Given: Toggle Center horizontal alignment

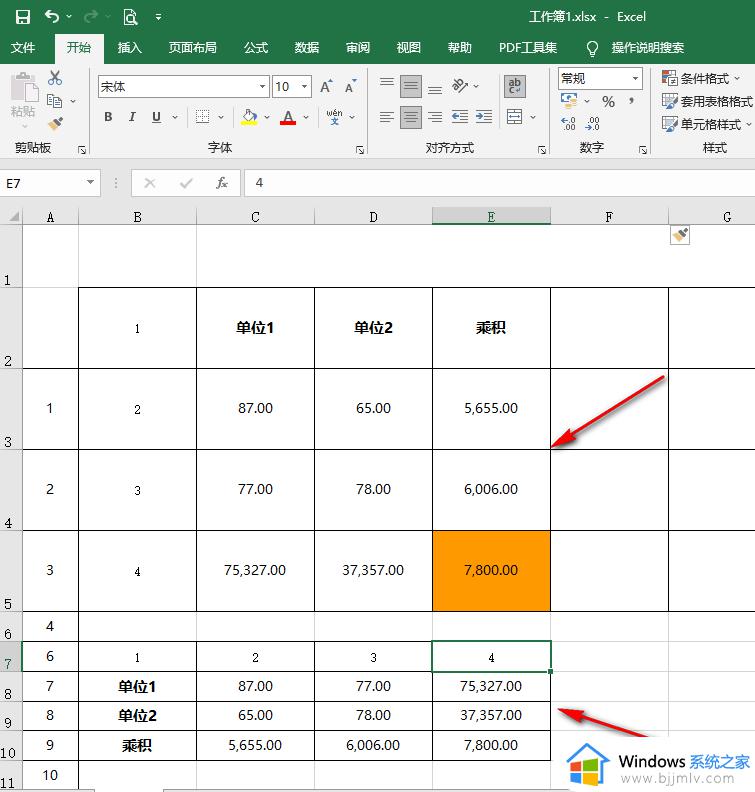Looking at the screenshot, I should (411, 117).
